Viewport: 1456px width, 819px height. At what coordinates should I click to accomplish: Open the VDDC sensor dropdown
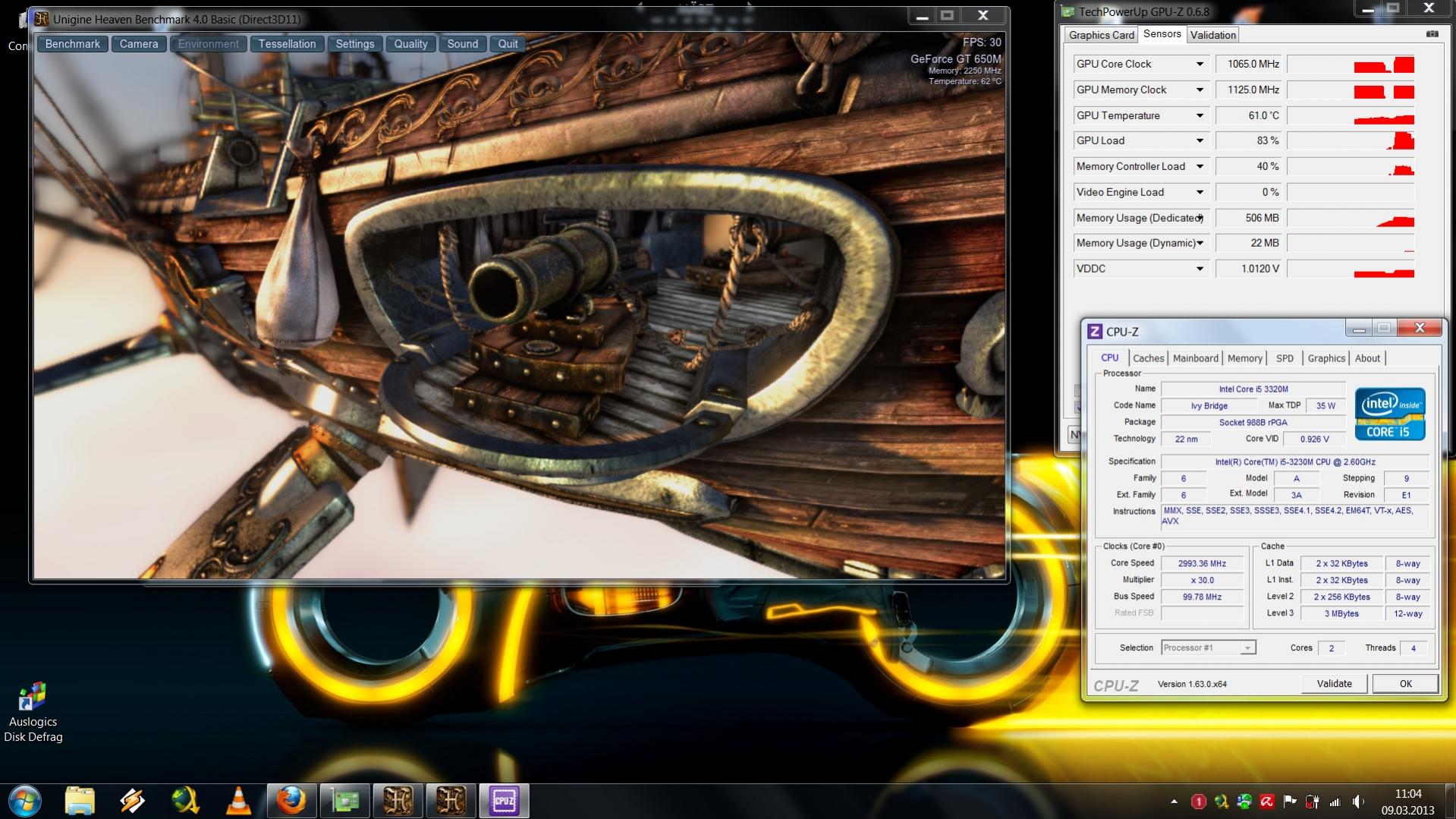tap(1200, 269)
